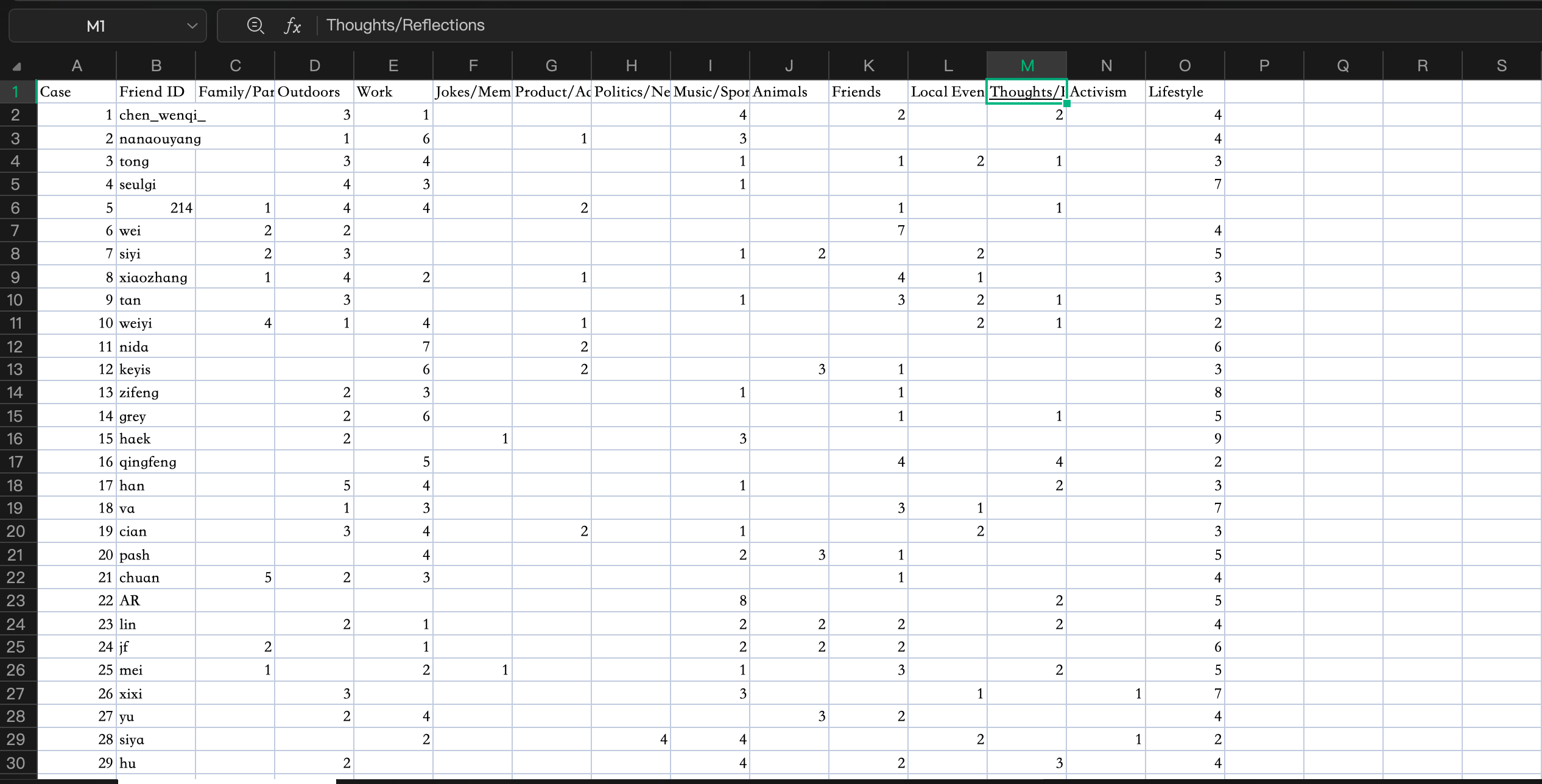The width and height of the screenshot is (1542, 784).
Task: Select row 1 header
Action: (x=16, y=92)
